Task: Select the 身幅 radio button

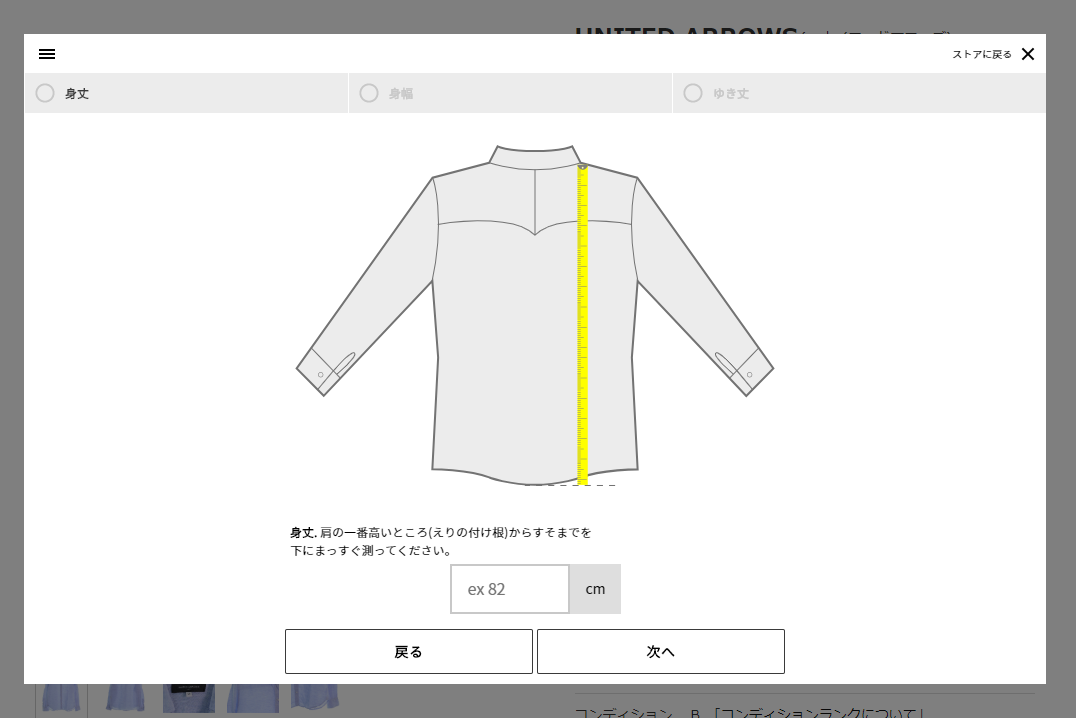Action: coord(369,93)
